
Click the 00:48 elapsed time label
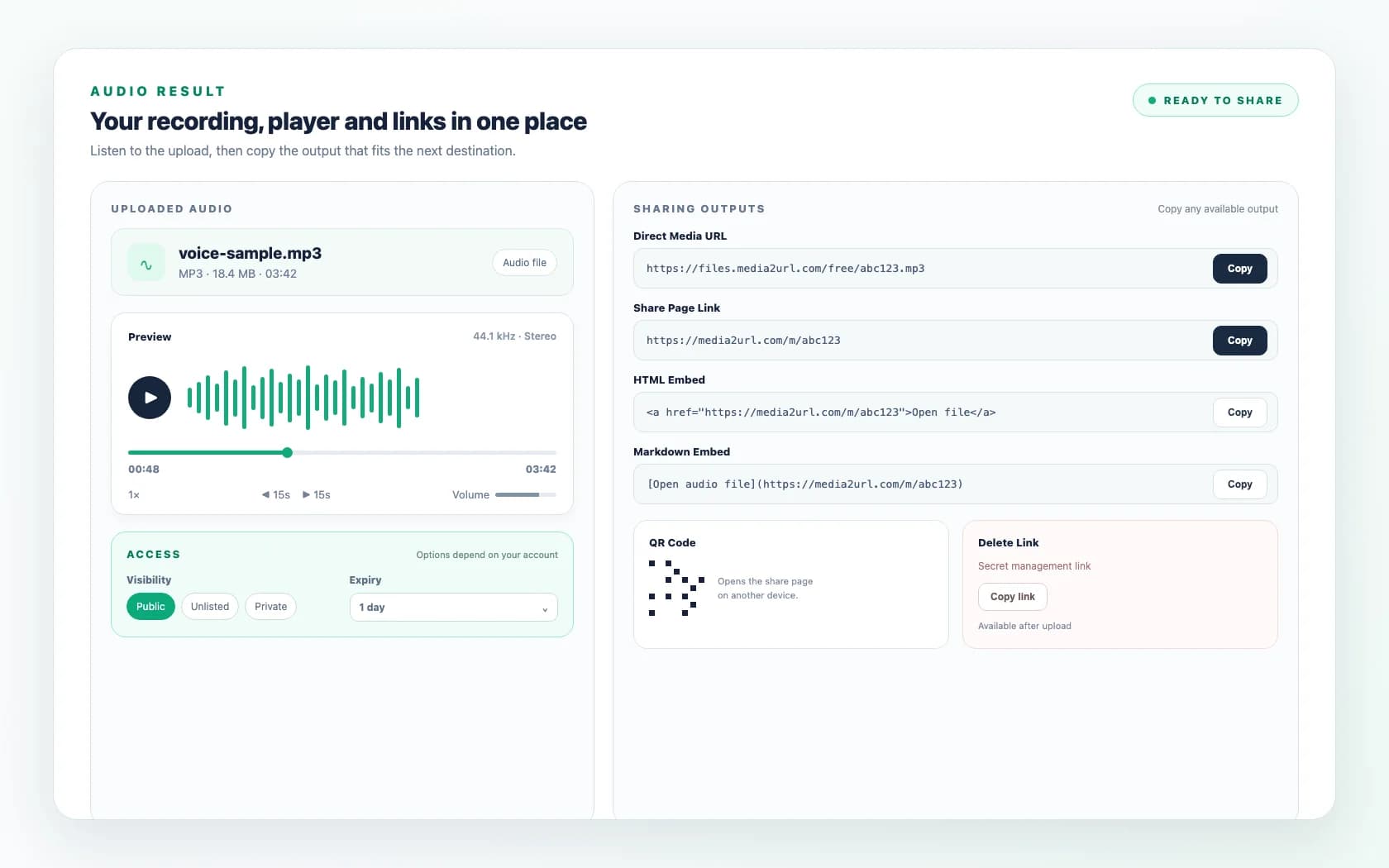point(144,470)
